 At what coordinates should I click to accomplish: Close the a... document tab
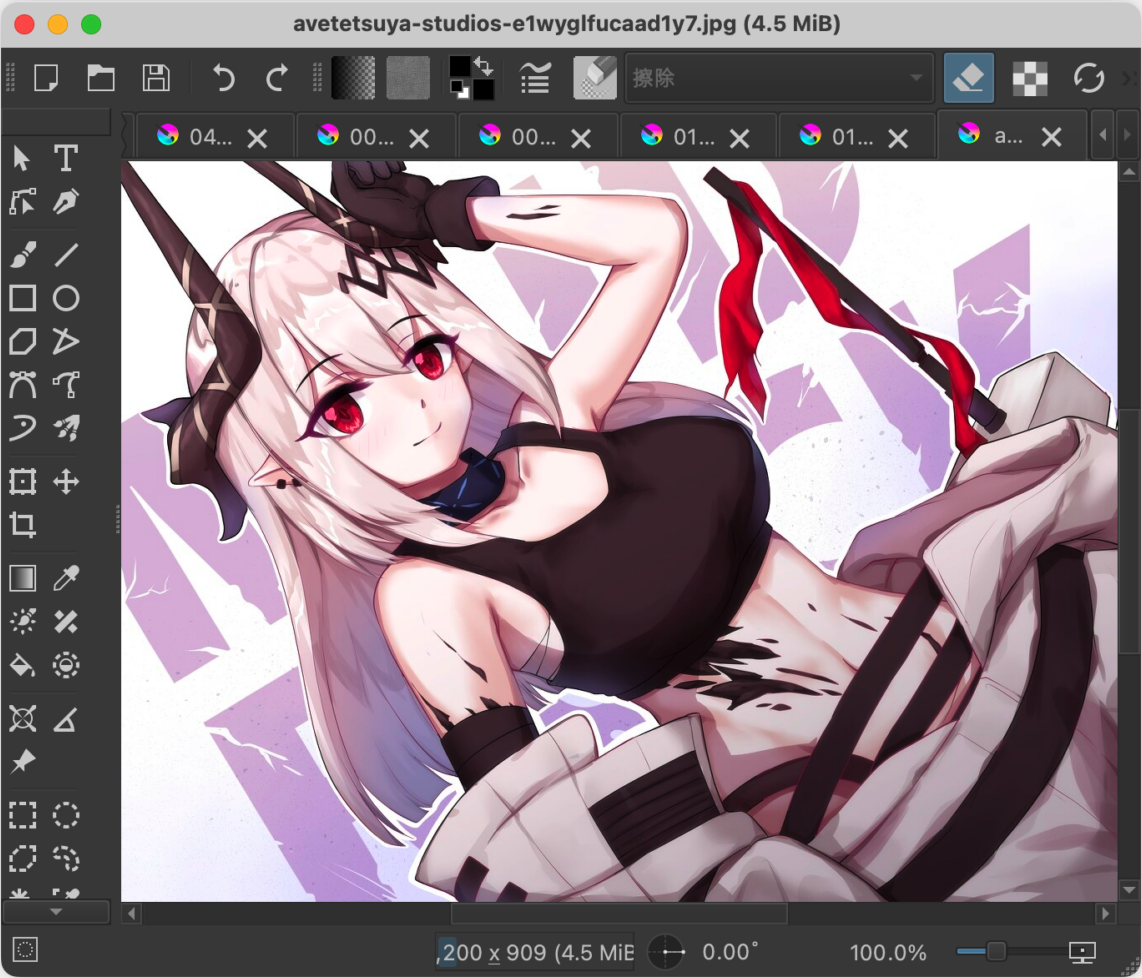(1051, 136)
